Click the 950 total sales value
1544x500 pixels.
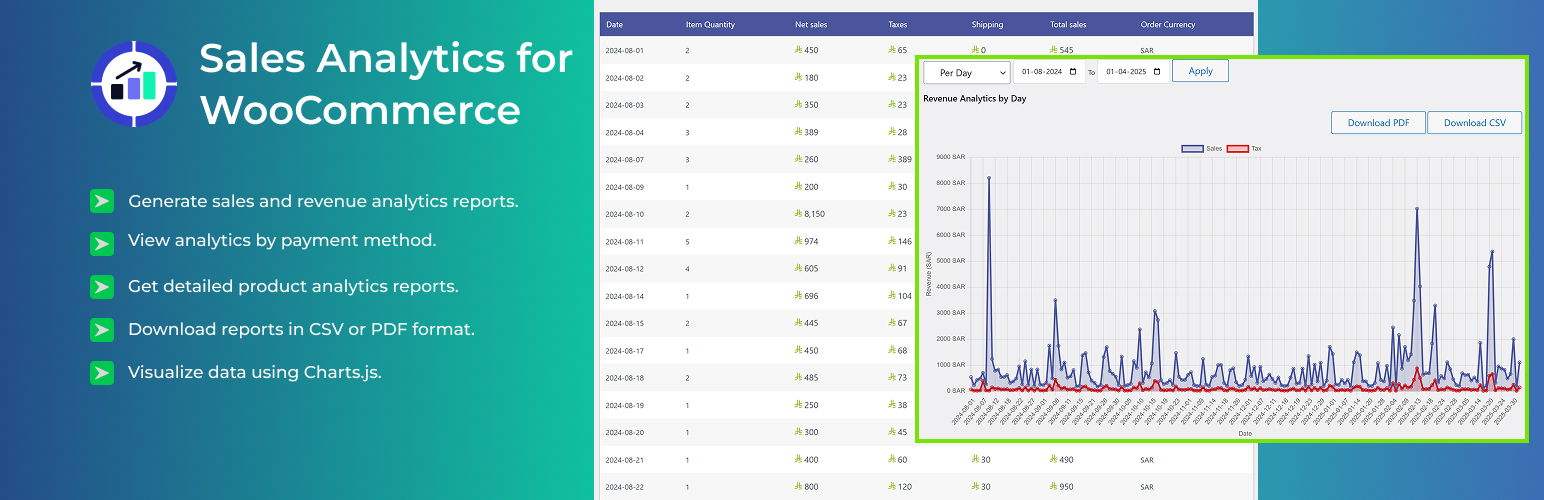1061,488
